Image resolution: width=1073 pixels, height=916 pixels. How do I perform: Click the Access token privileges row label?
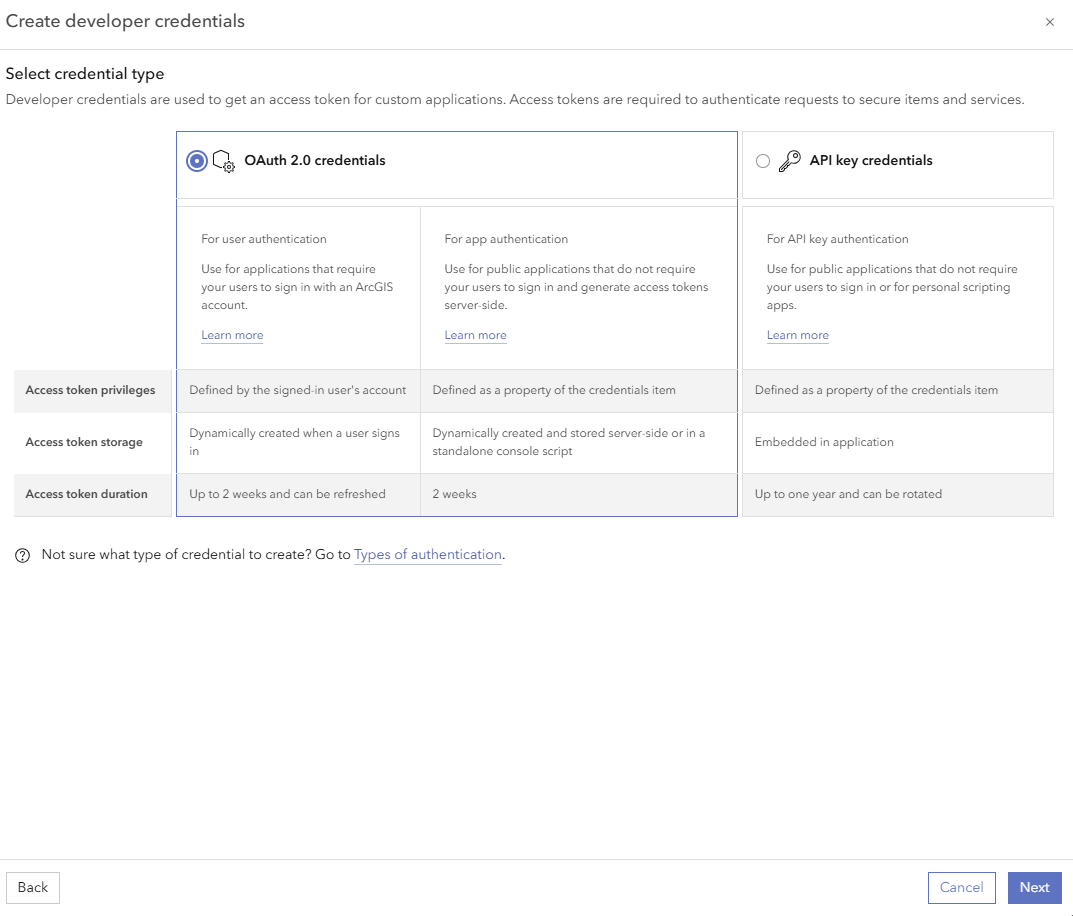coord(92,390)
